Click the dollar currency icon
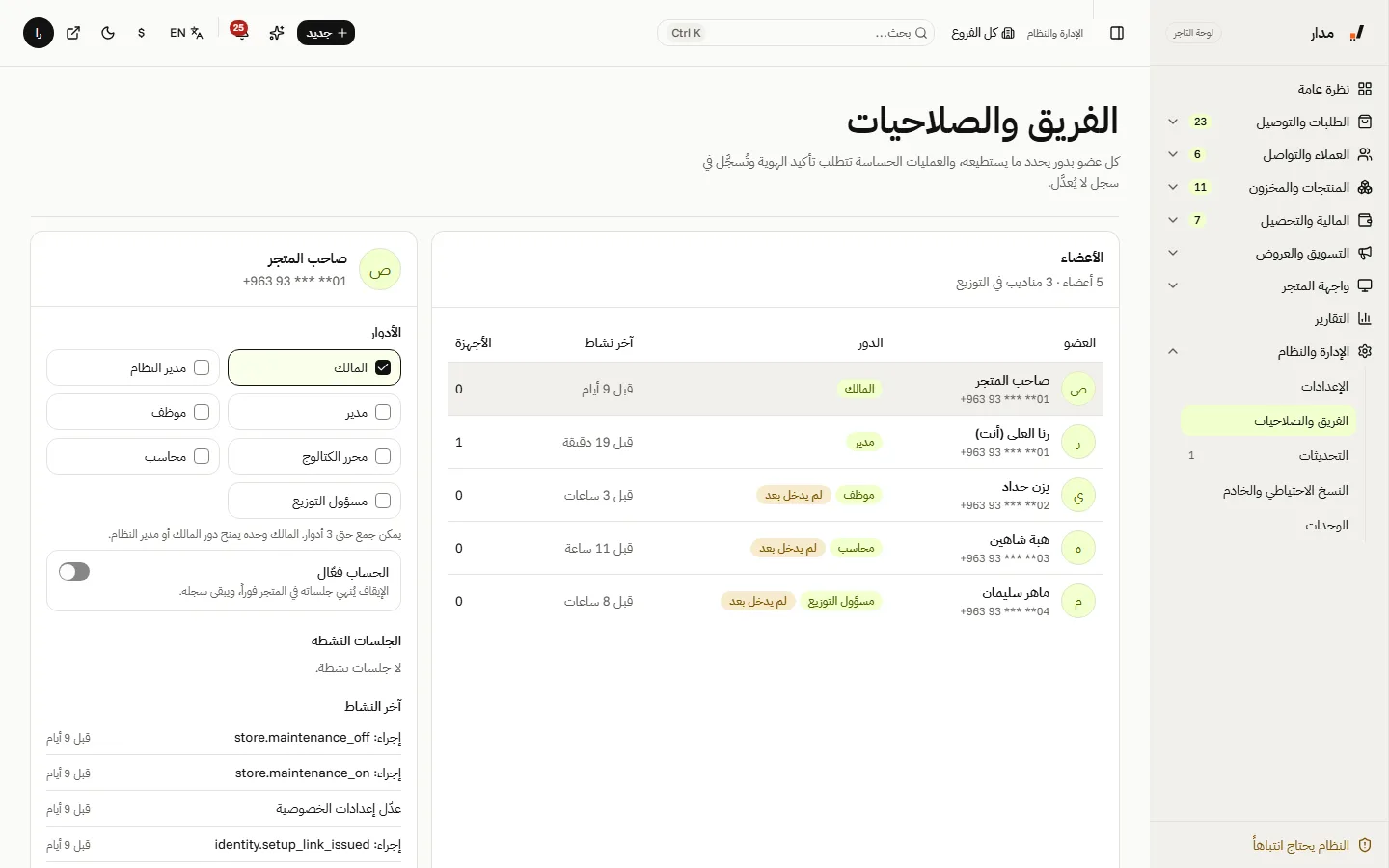Screen dimensions: 1389x868 pos(142,33)
